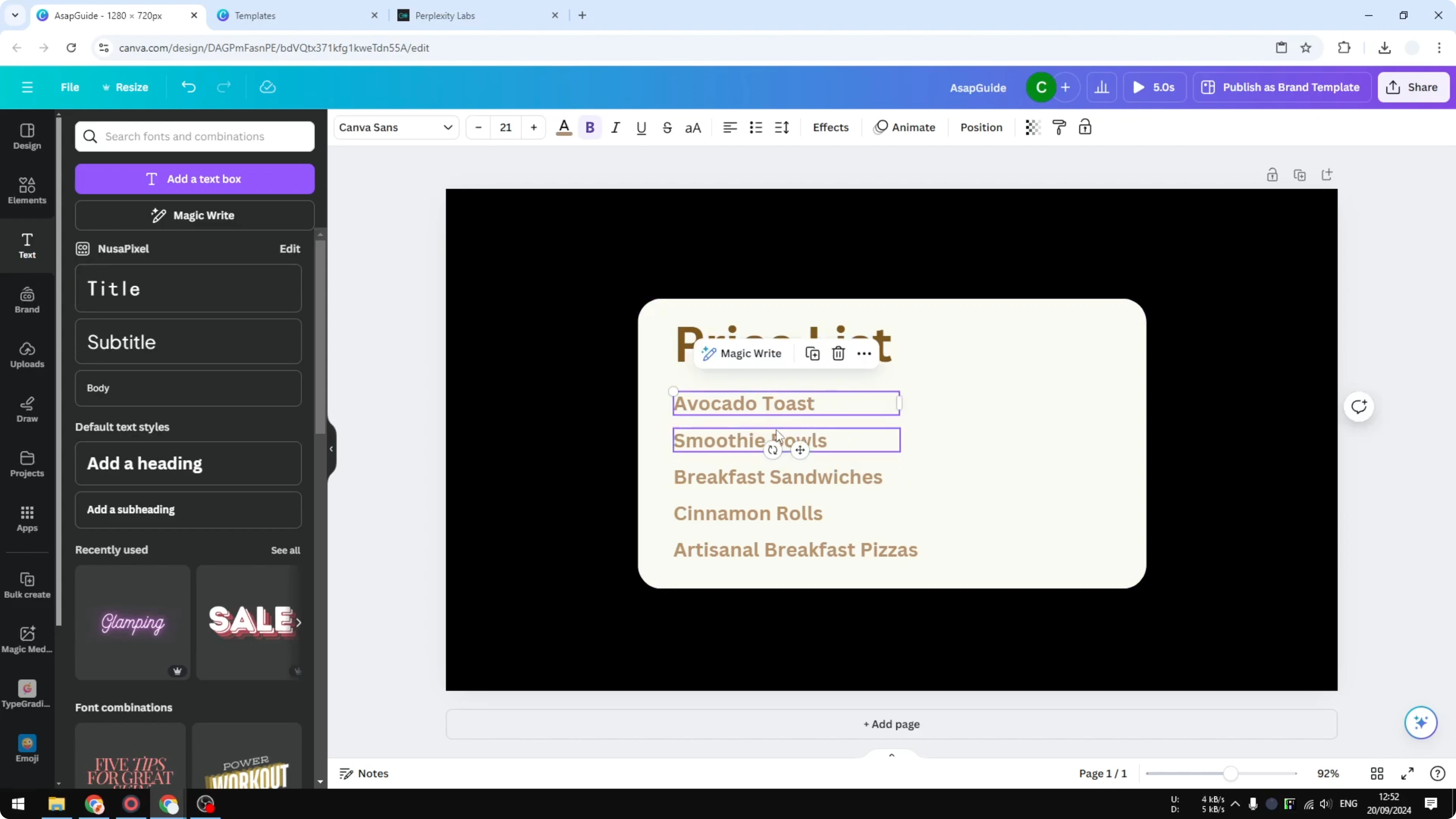Open the hamburger main menu
The image size is (1456, 819).
[27, 87]
